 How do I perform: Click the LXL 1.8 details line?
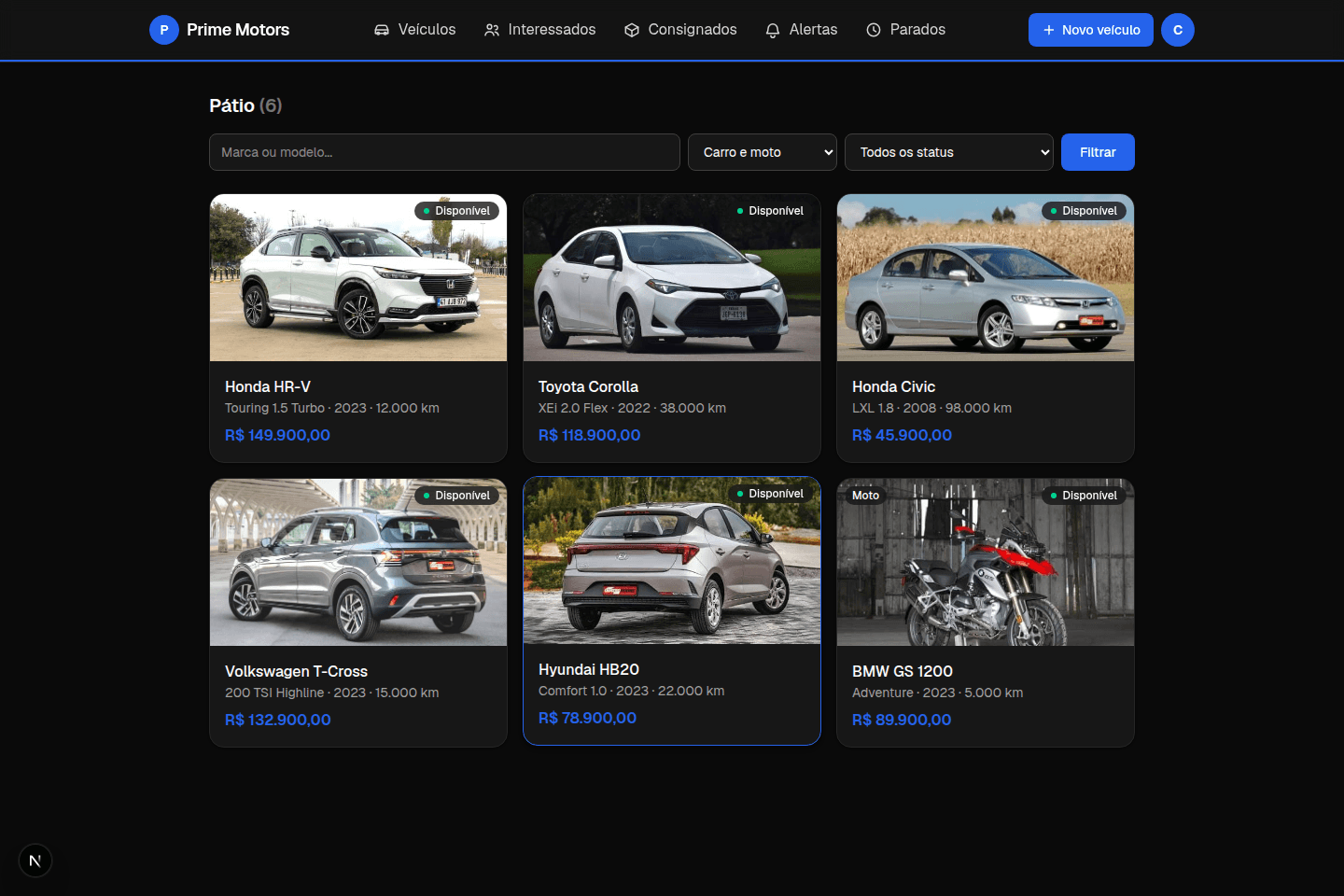pos(931,408)
